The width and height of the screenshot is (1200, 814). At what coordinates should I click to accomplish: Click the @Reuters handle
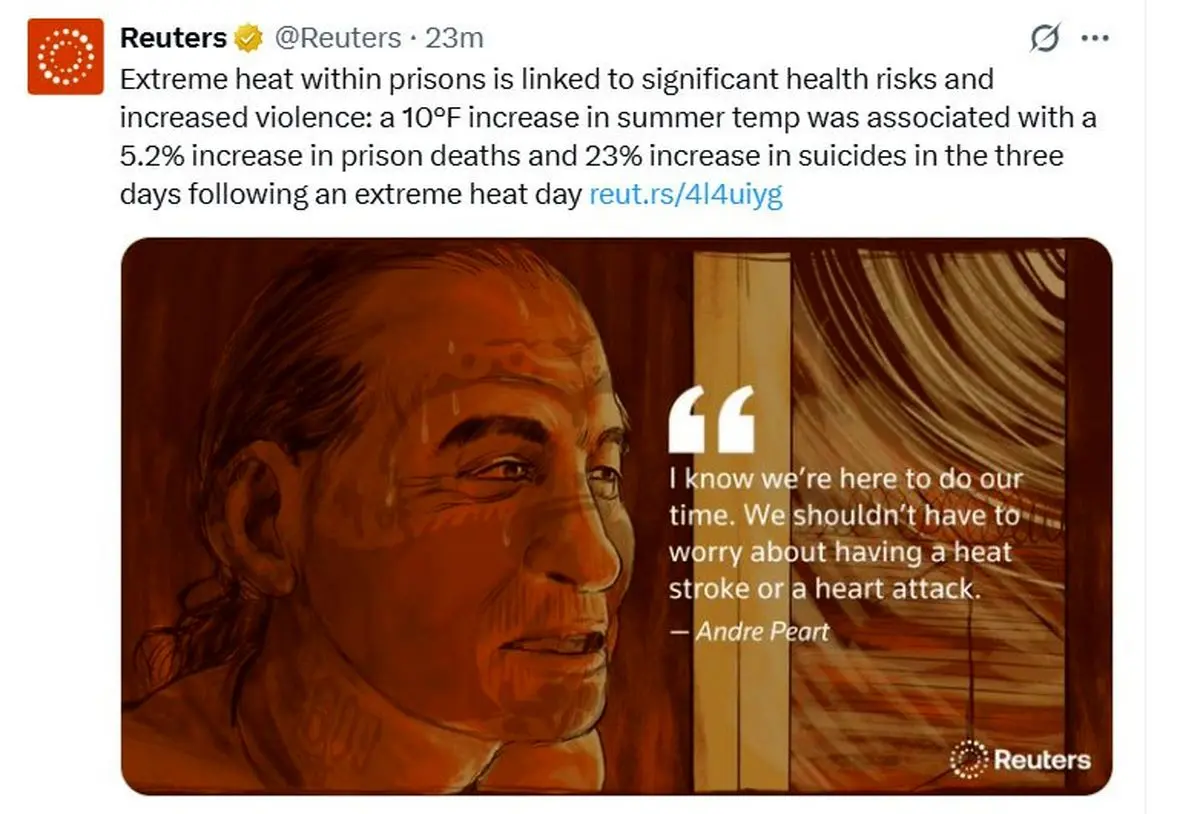pyautogui.click(x=336, y=38)
